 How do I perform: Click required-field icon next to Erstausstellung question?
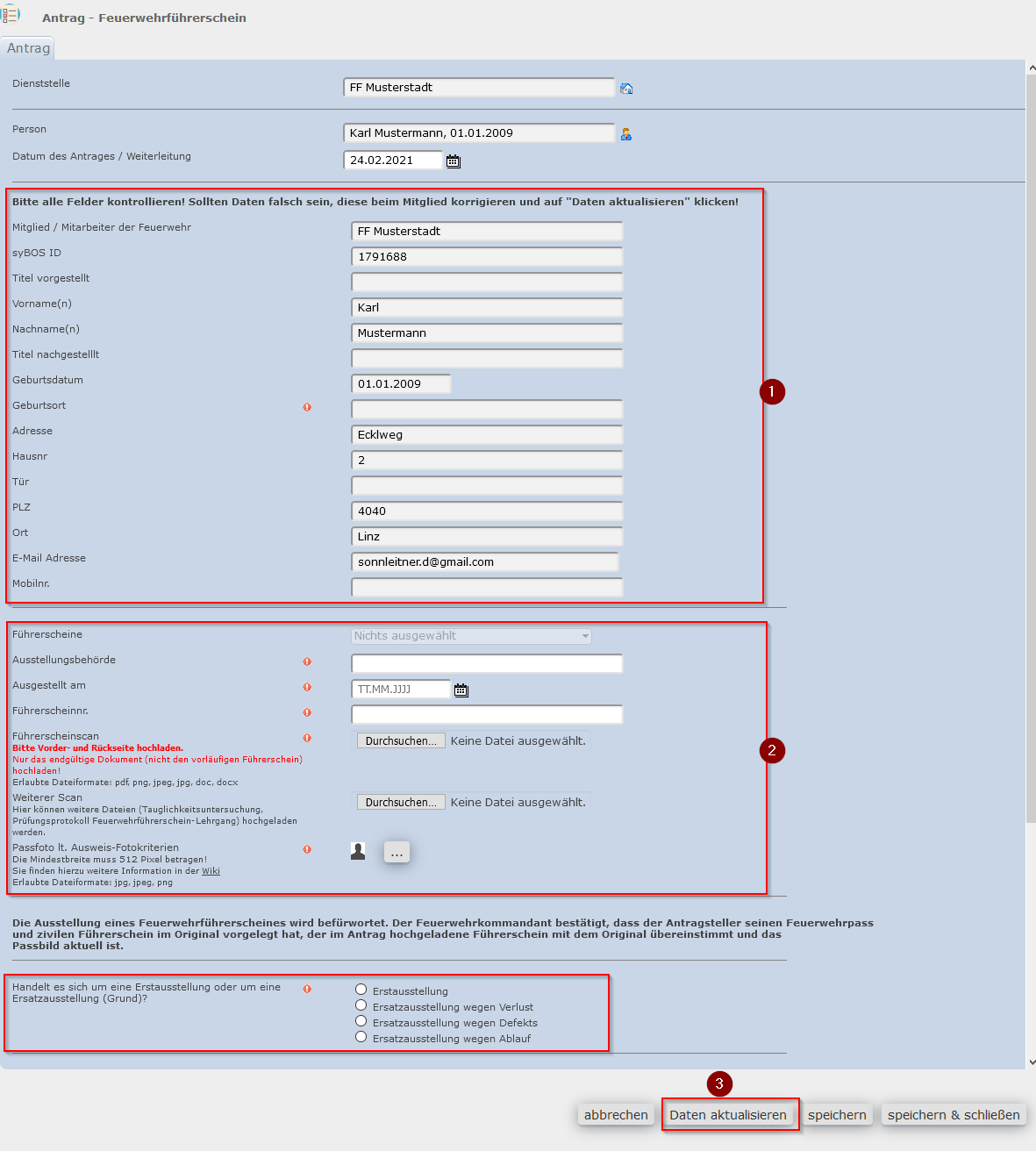click(x=307, y=989)
